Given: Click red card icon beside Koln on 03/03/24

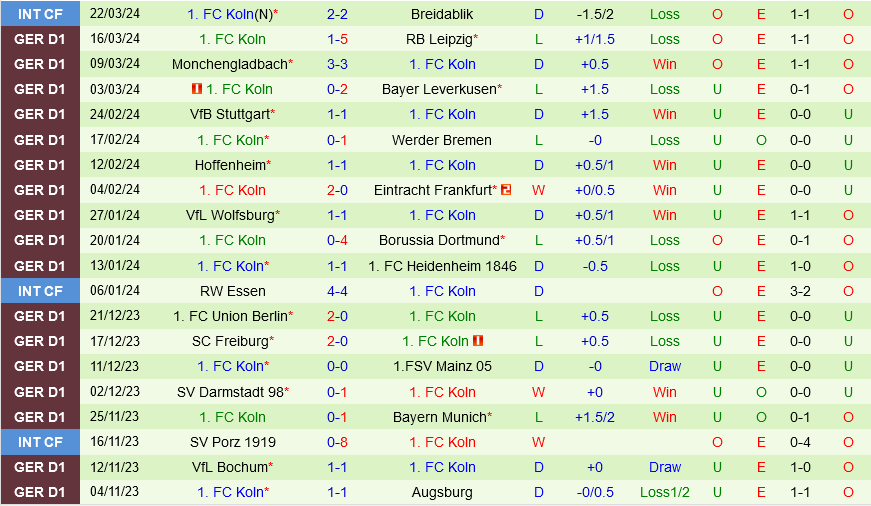Looking at the screenshot, I should pyautogui.click(x=197, y=89).
